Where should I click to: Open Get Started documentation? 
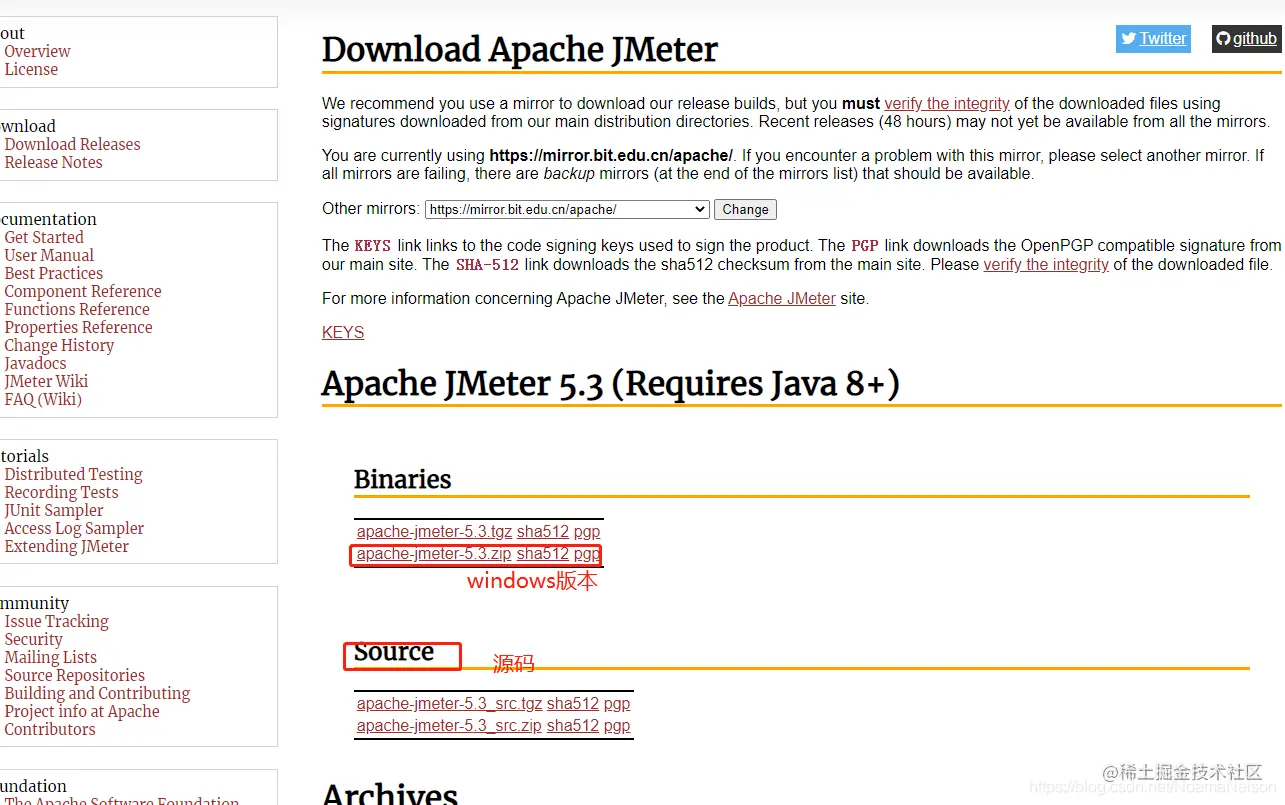pyautogui.click(x=44, y=237)
